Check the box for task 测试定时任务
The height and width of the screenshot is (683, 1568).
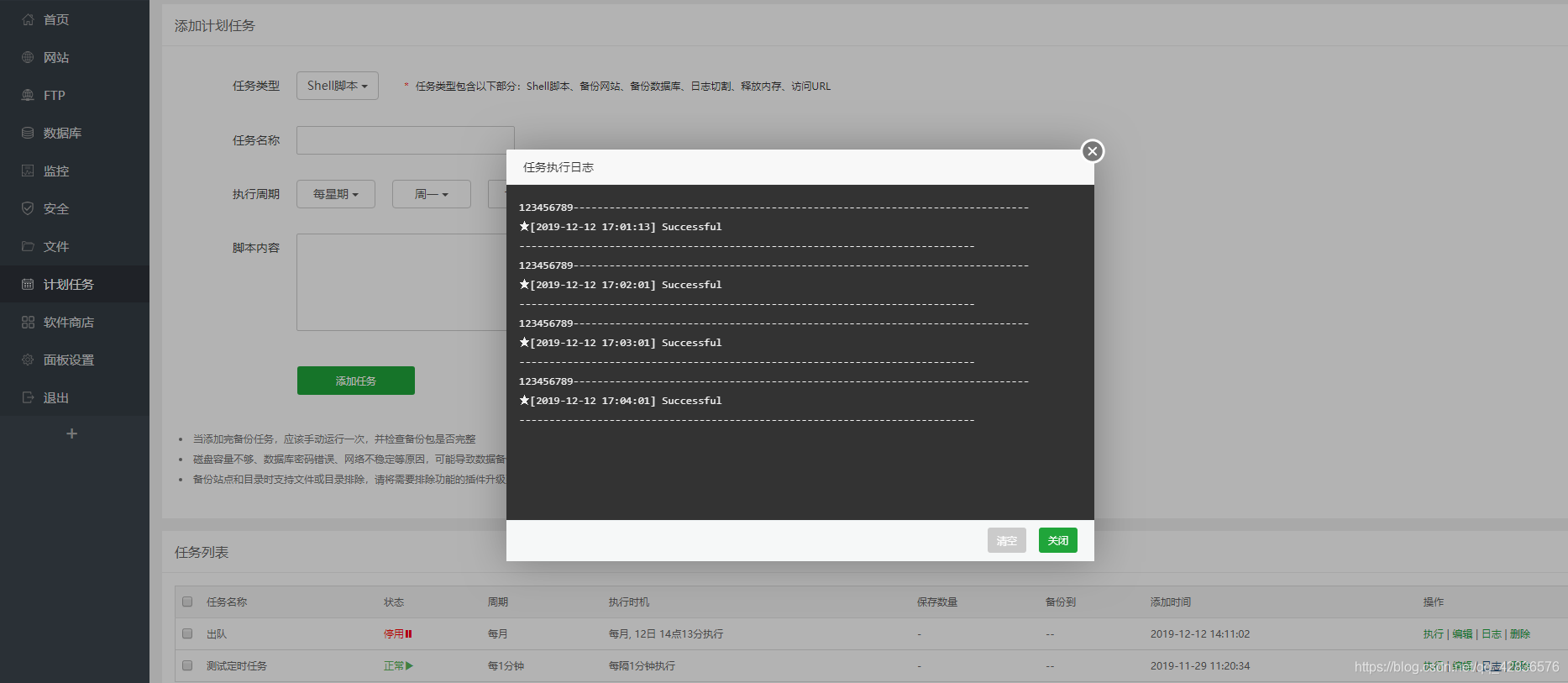(x=187, y=665)
